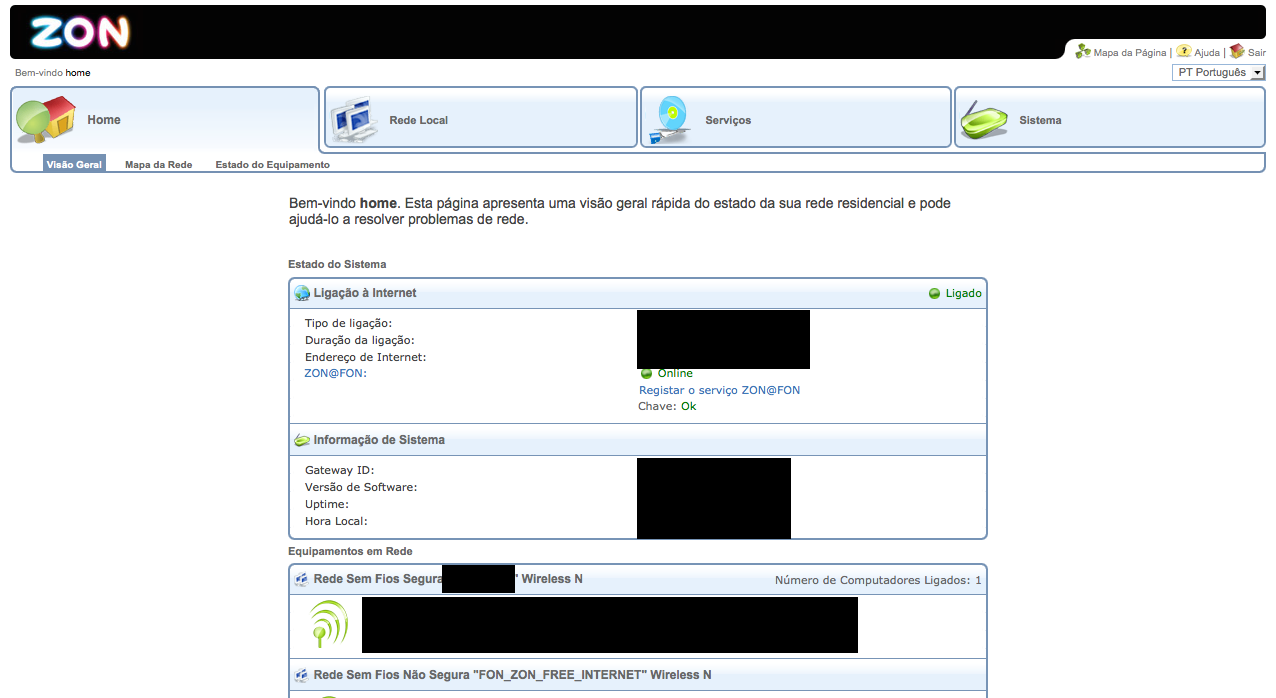The height and width of the screenshot is (698, 1276).
Task: Click the green Ligado status indicator
Action: (955, 293)
